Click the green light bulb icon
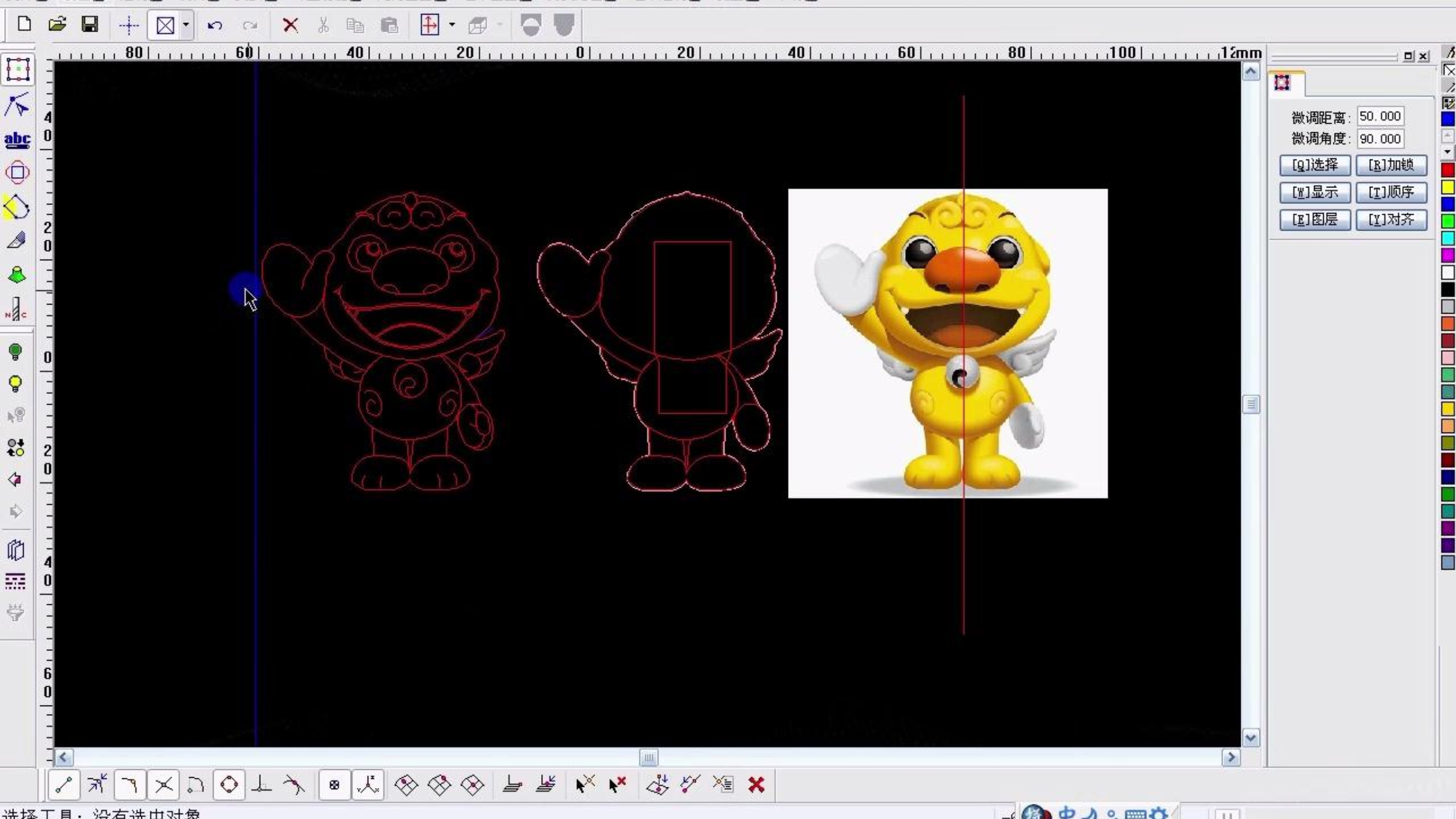1456x819 pixels. [x=16, y=352]
